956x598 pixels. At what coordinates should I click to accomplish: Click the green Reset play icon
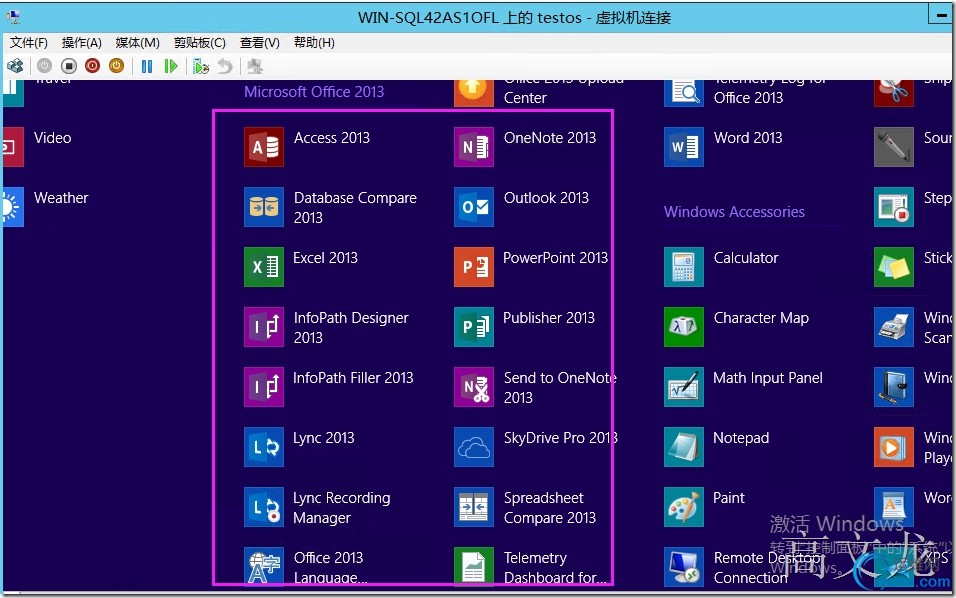click(171, 66)
